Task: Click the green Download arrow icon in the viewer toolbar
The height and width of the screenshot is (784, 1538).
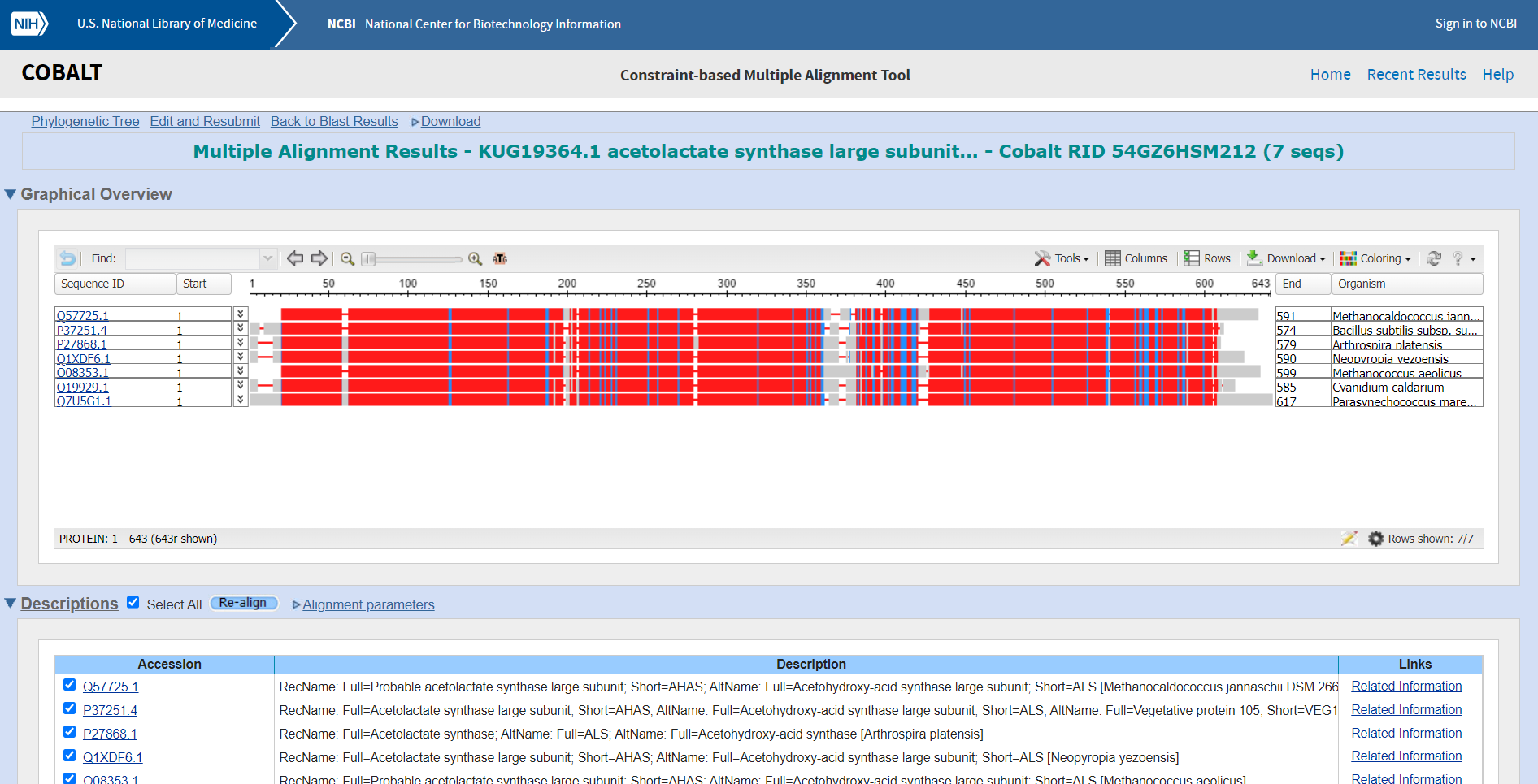Action: pos(1254,258)
